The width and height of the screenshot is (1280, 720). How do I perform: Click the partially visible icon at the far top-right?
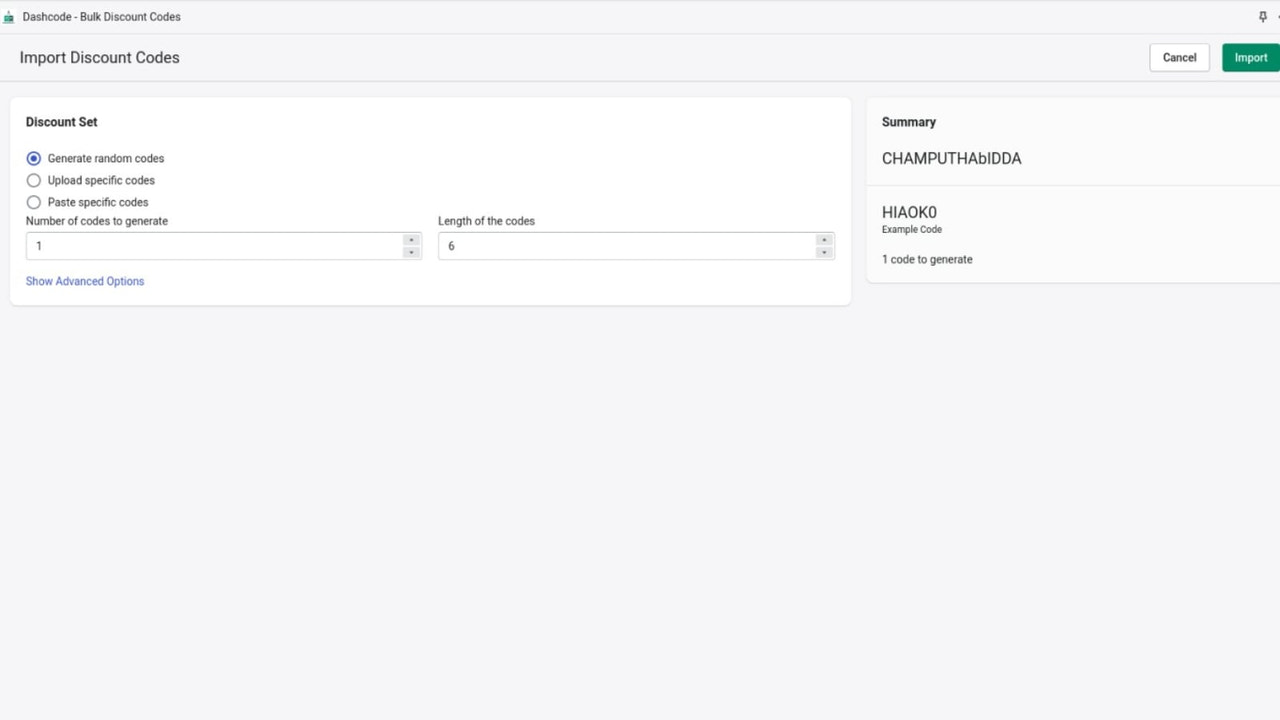[1277, 16]
